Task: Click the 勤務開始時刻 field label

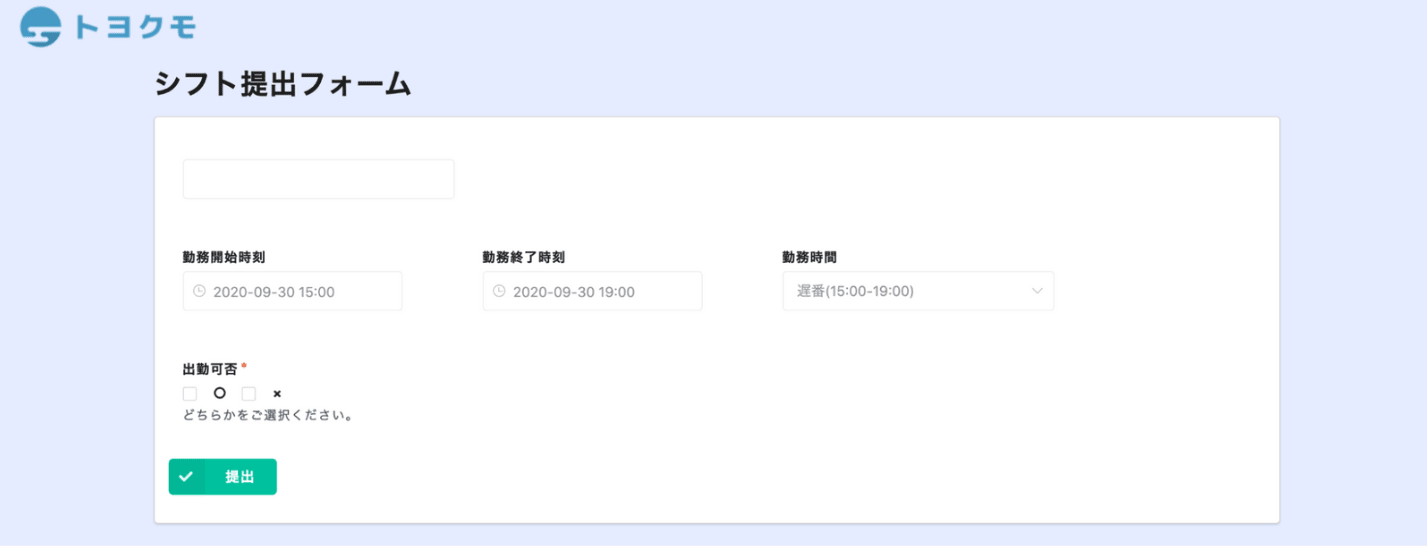Action: (224, 257)
